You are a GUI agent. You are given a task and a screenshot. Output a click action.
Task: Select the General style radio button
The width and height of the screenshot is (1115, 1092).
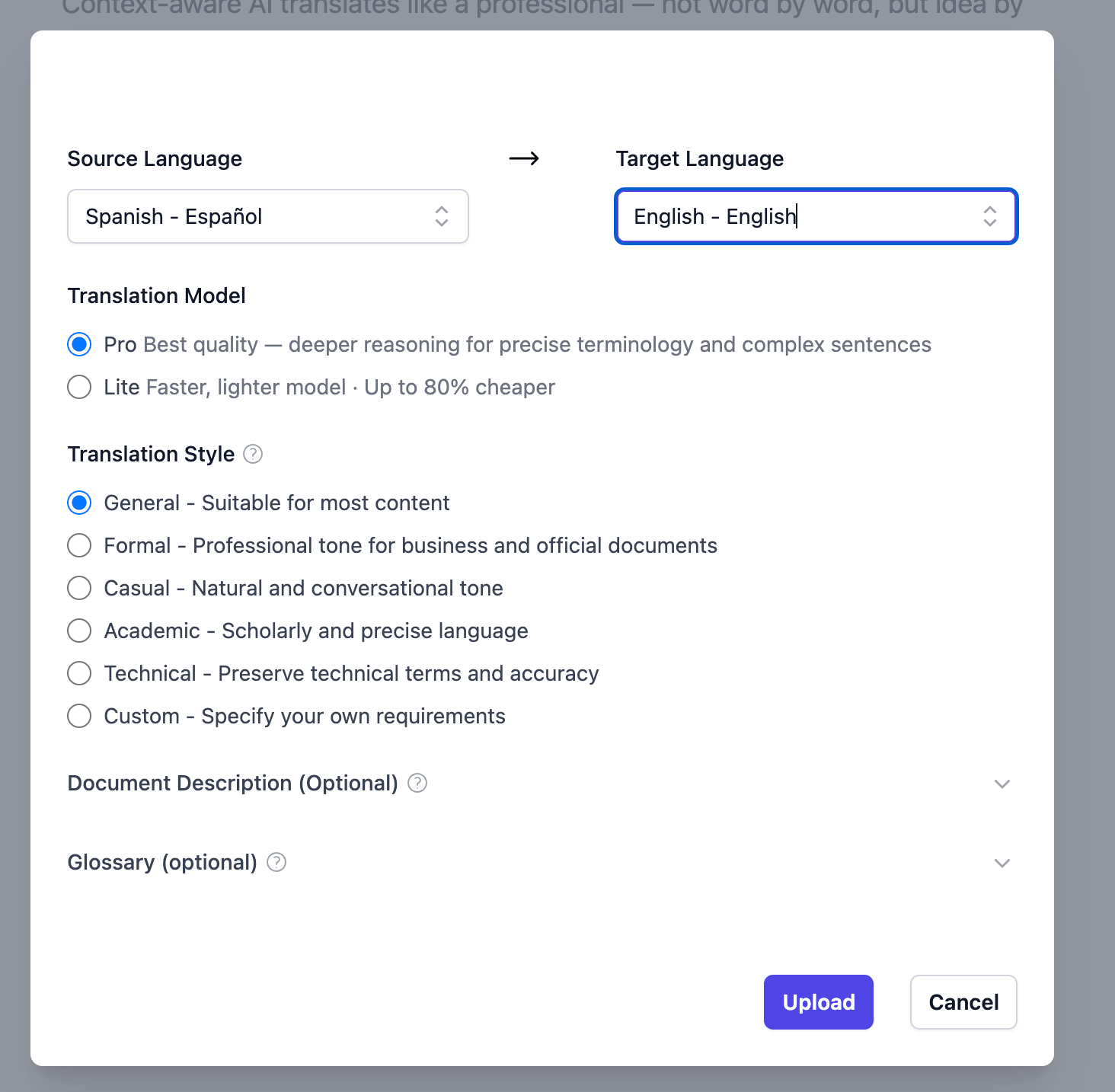point(79,503)
